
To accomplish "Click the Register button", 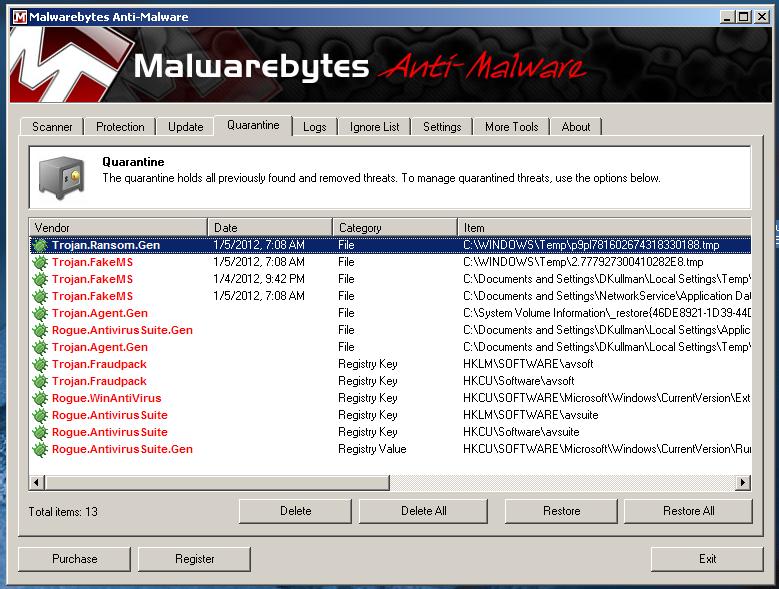I will click(x=194, y=559).
